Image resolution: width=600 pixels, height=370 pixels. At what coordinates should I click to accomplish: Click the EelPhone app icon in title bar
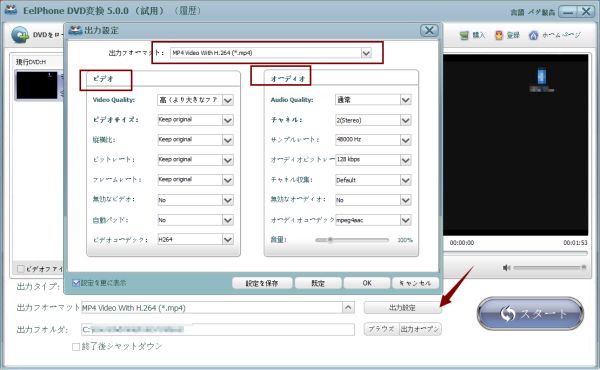11,10
